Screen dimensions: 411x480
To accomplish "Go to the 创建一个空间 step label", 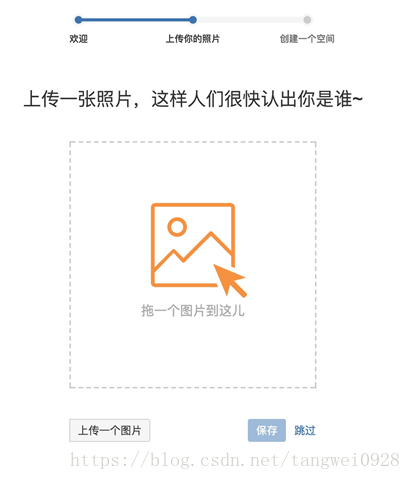I will pos(307,39).
